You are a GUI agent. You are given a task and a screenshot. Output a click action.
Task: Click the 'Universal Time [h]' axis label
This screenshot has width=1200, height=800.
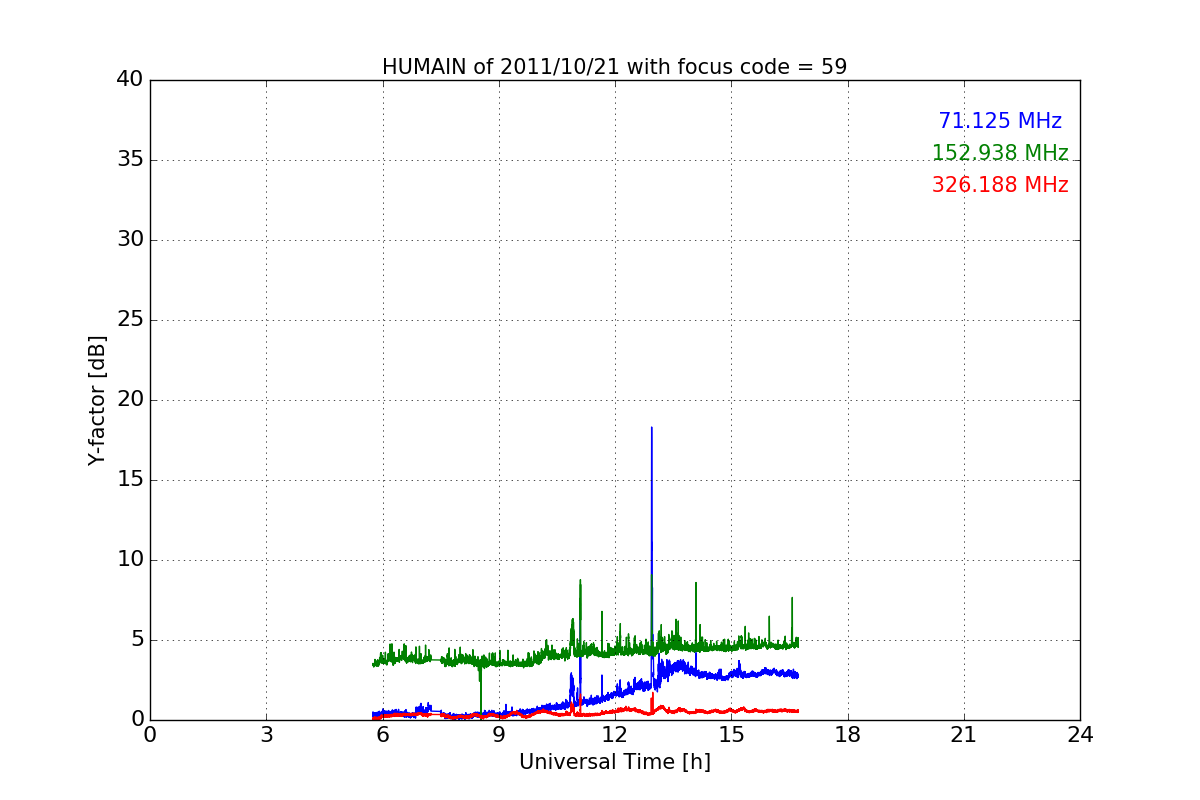pos(614,762)
